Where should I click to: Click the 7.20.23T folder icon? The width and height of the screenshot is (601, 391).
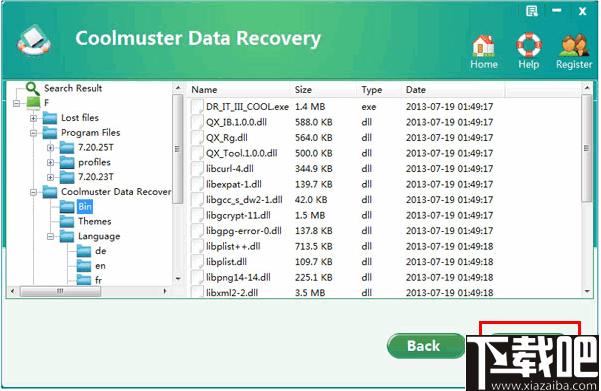click(67, 177)
